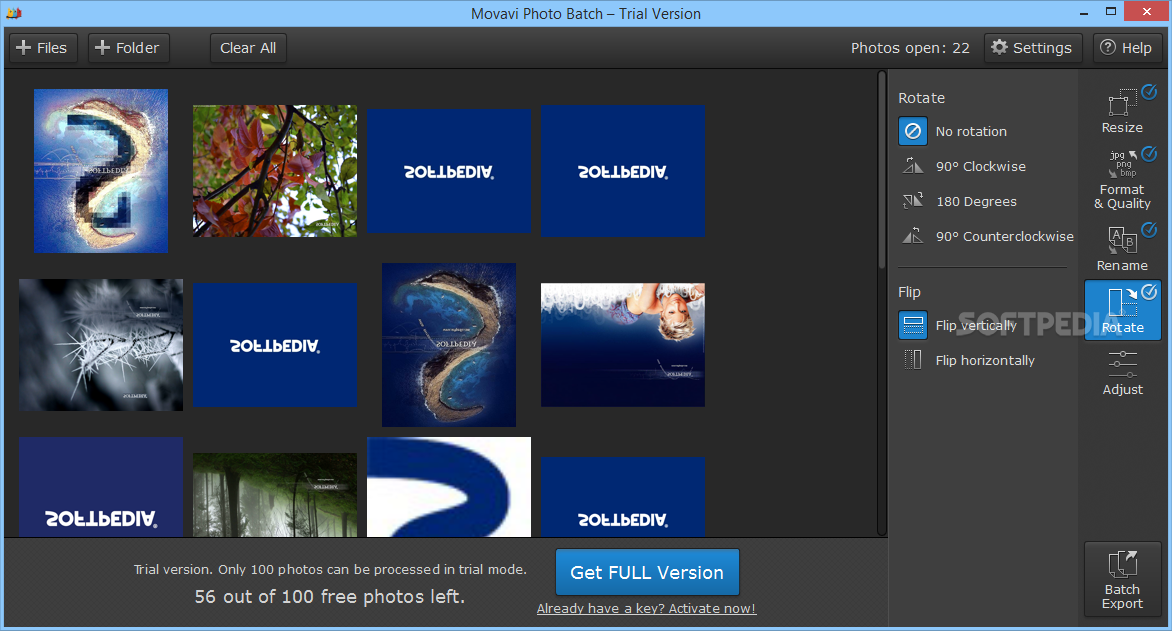The width and height of the screenshot is (1172, 631).
Task: Toggle the Rename checkmark badge
Action: click(x=1149, y=230)
